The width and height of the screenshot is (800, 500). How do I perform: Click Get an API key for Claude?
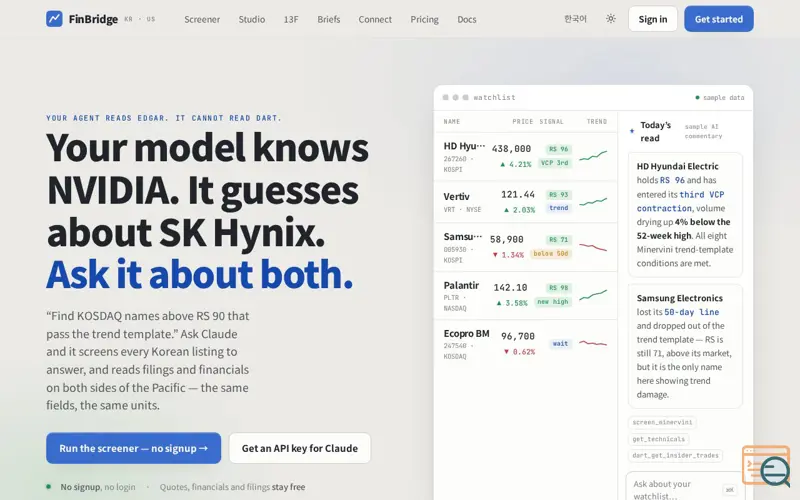[x=300, y=448]
